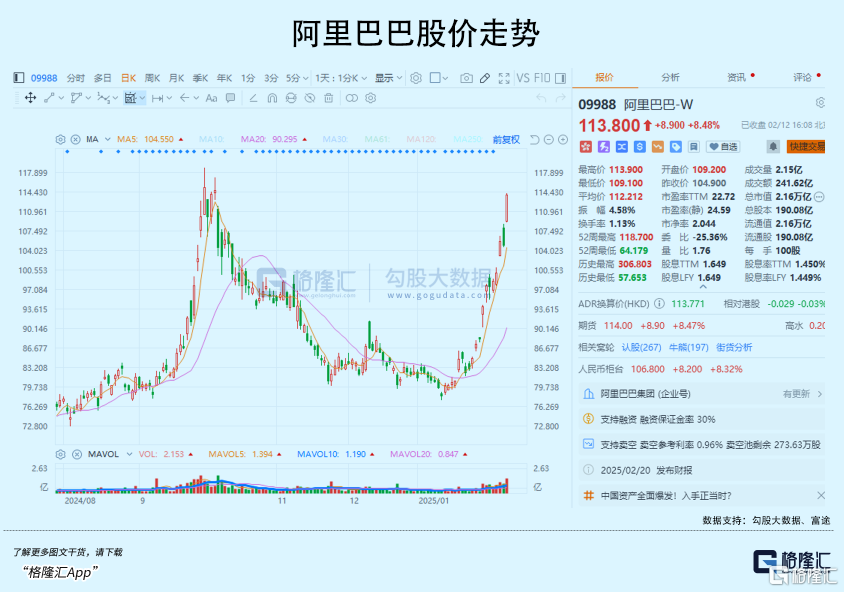This screenshot has width=844, height=592.
Task: Expand the MAVOL indicator dropdown
Action: point(129,454)
